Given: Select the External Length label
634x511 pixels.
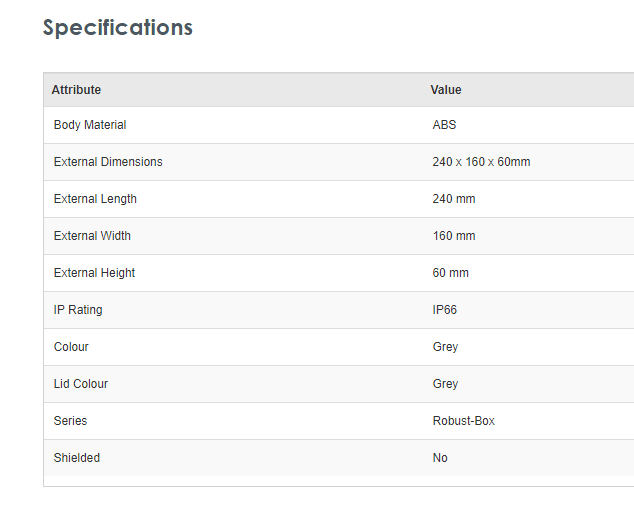Looking at the screenshot, I should tap(95, 199).
